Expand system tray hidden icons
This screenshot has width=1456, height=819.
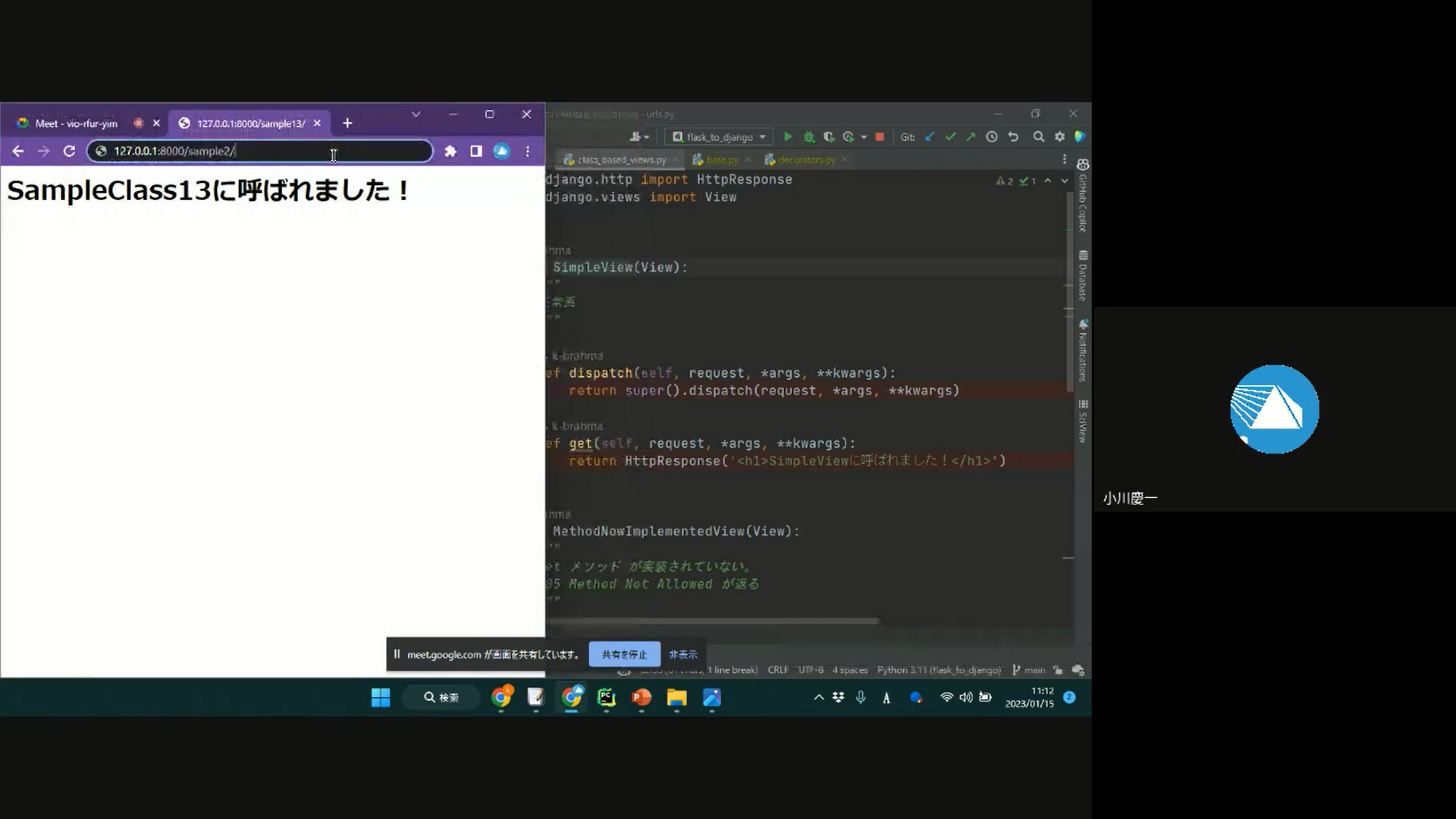pyautogui.click(x=818, y=698)
